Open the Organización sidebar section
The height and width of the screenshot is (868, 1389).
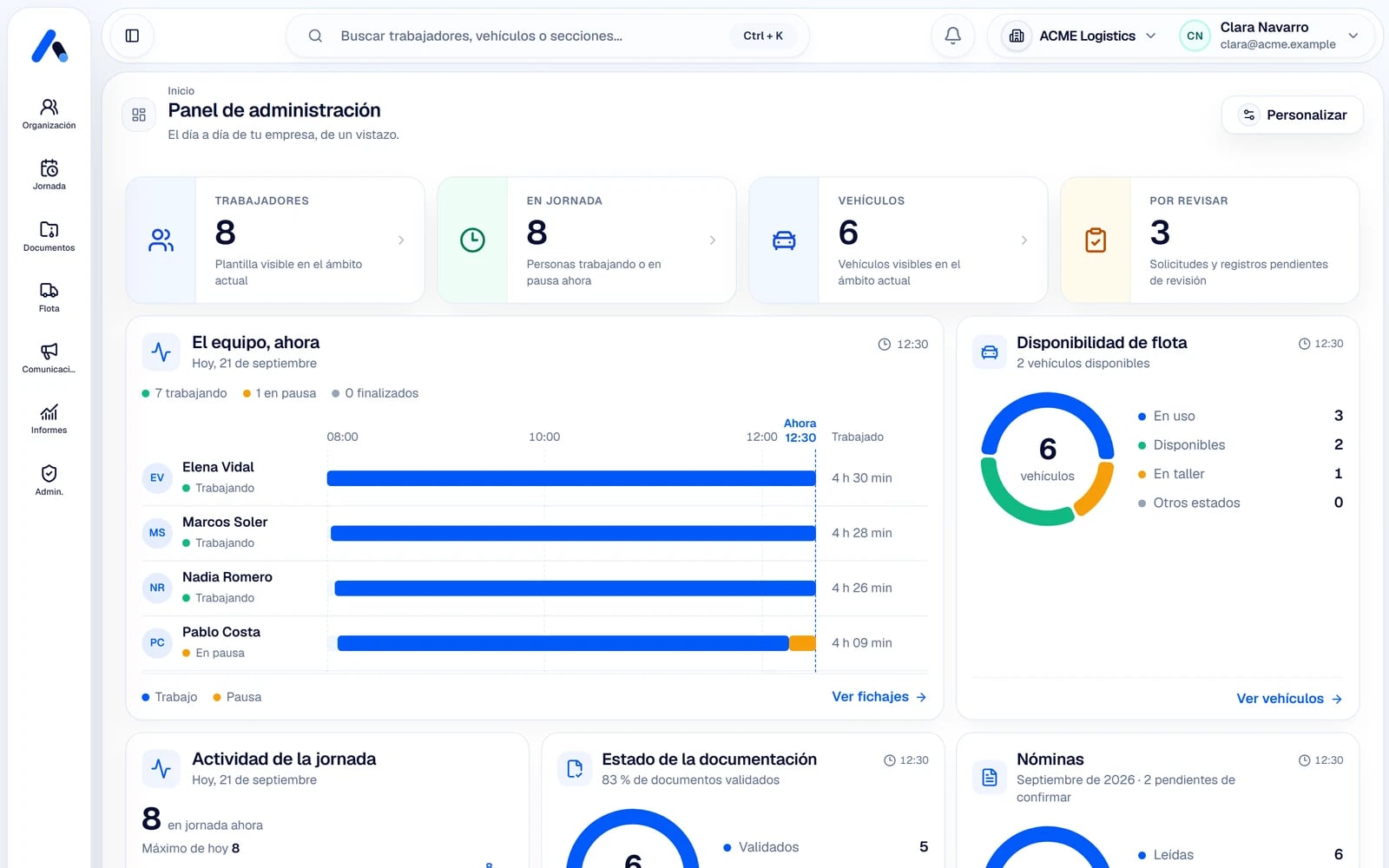click(x=49, y=114)
